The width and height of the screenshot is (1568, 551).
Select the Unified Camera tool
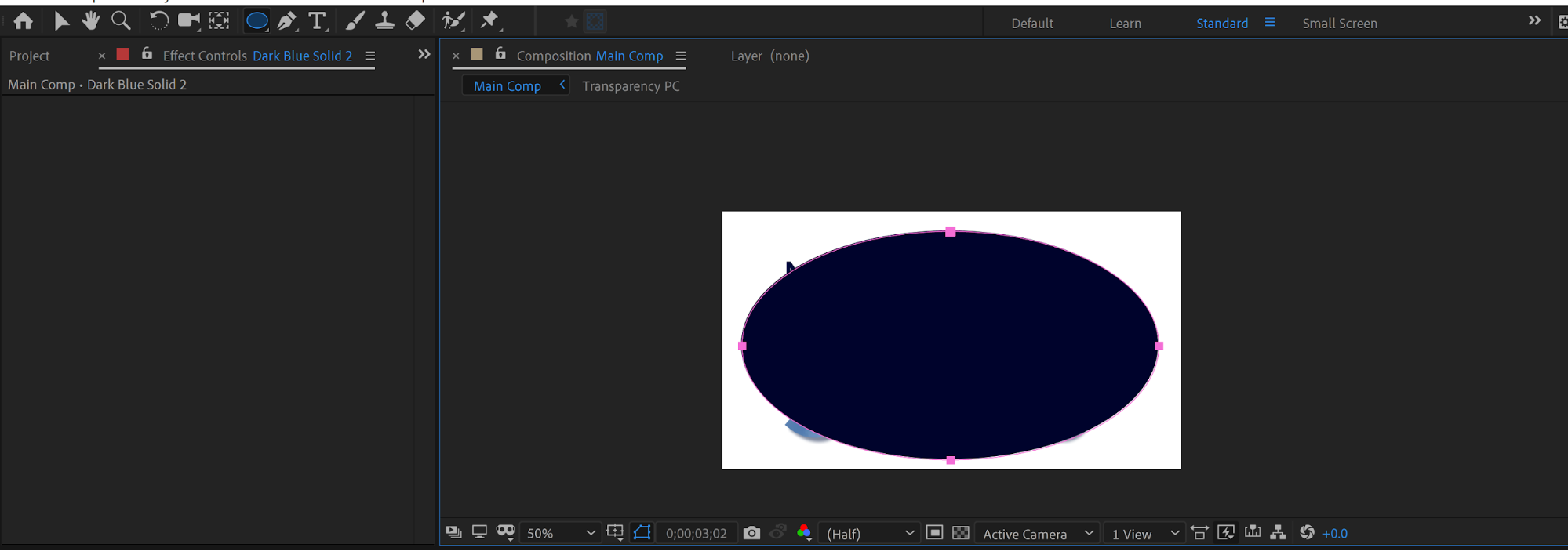tap(189, 21)
